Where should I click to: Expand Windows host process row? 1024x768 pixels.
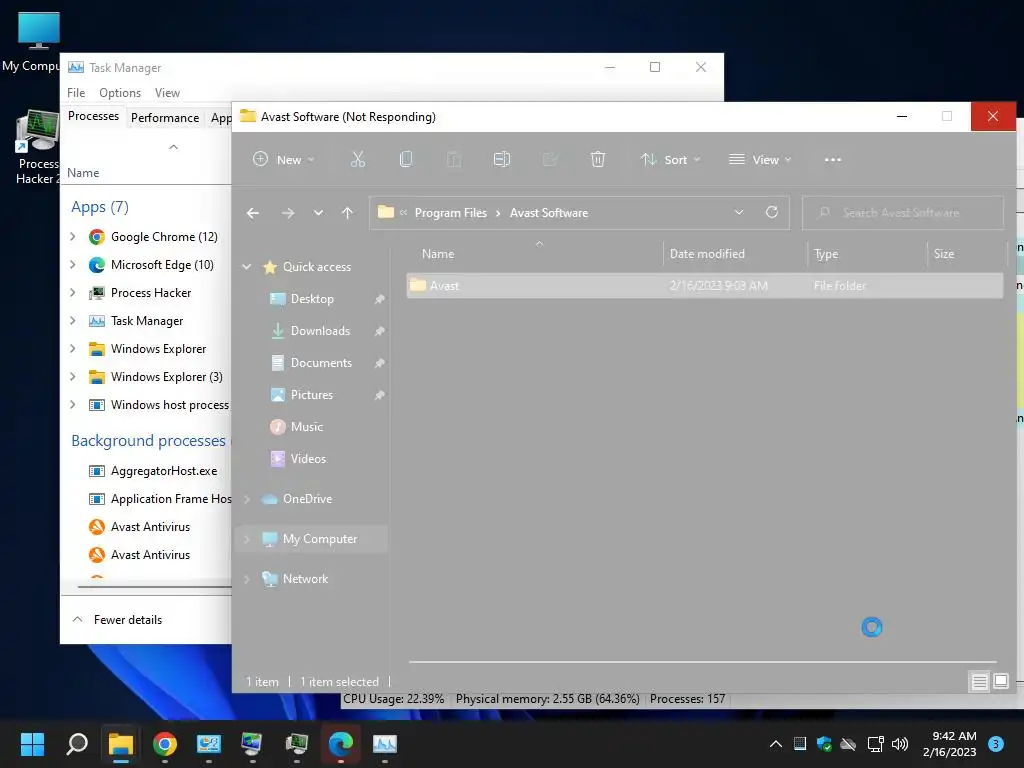click(73, 405)
